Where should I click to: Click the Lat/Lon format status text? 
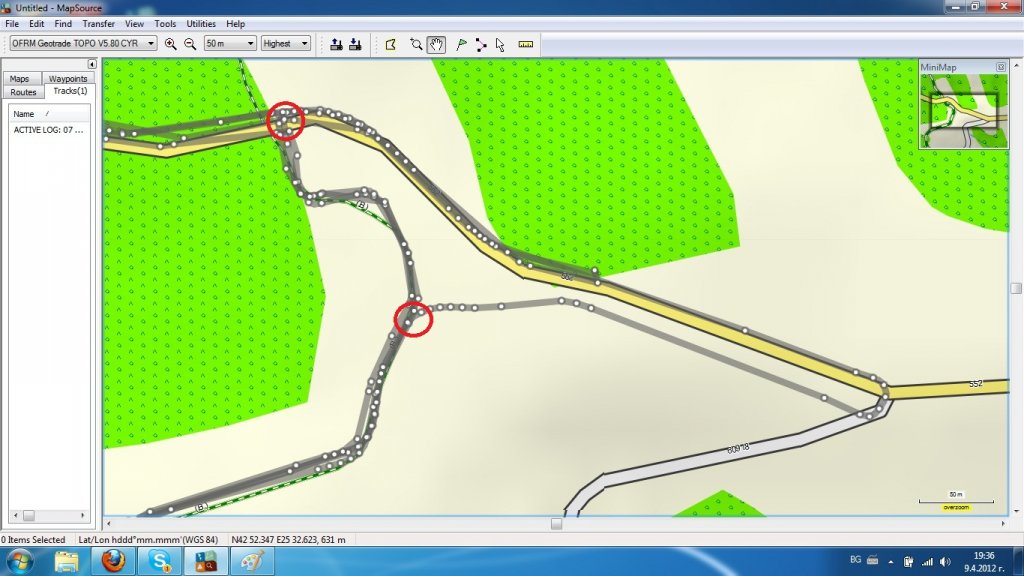point(148,540)
